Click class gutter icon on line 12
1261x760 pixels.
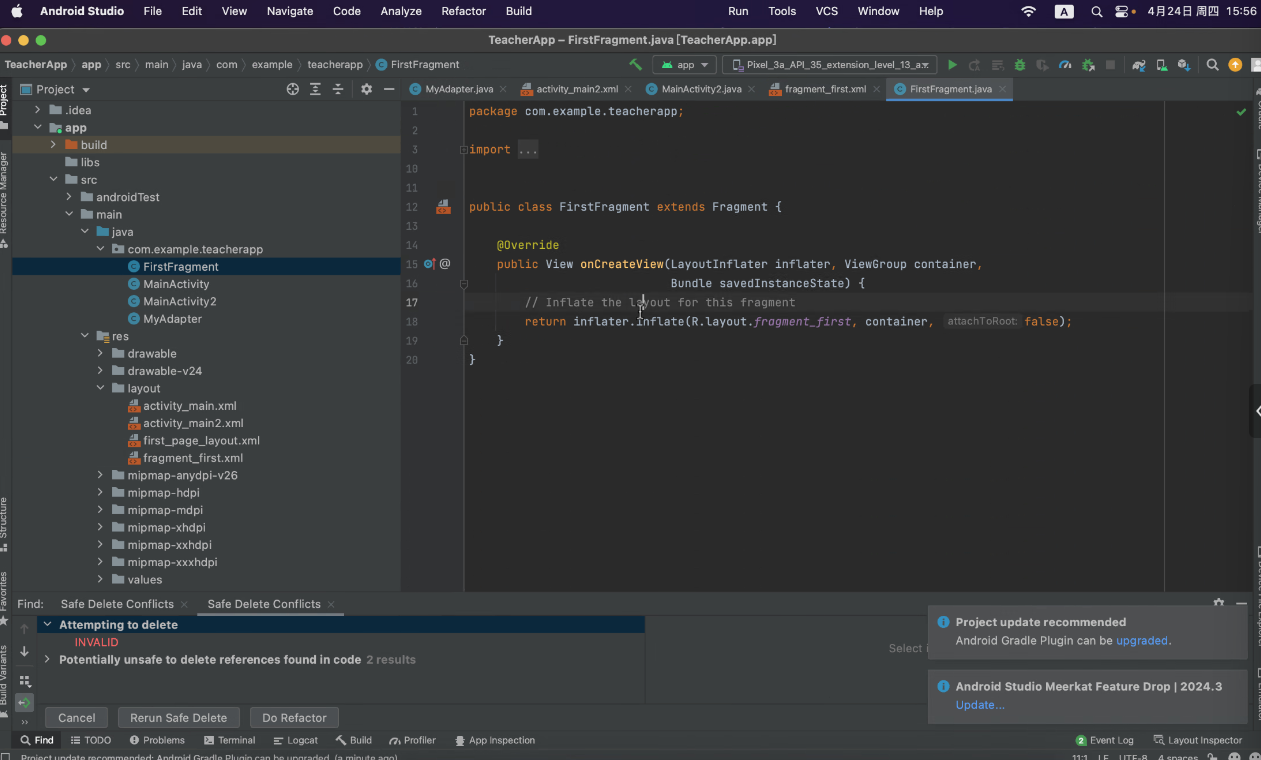pyautogui.click(x=443, y=207)
